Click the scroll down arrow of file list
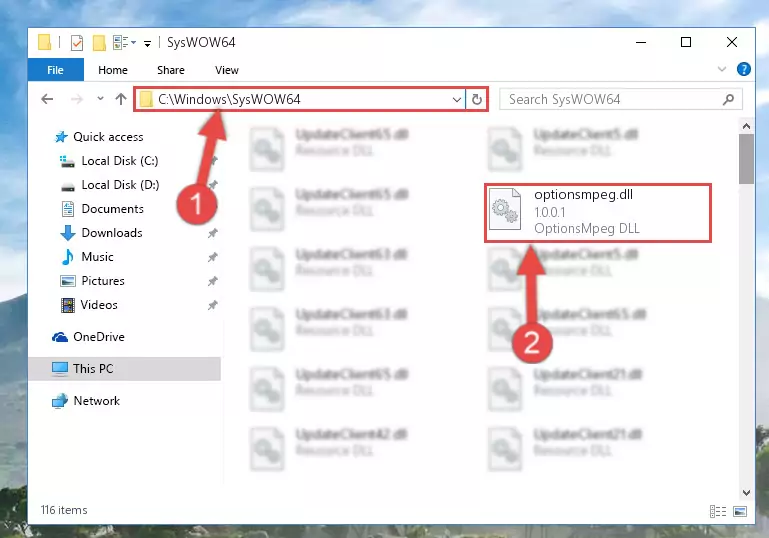769x538 pixels. (746, 492)
